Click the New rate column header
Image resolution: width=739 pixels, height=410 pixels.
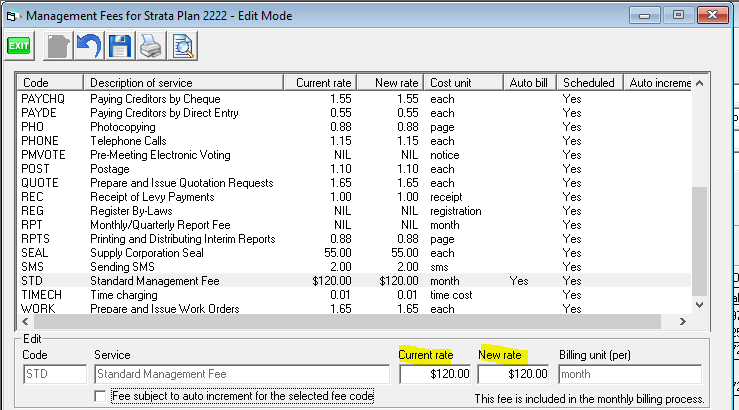[390, 82]
